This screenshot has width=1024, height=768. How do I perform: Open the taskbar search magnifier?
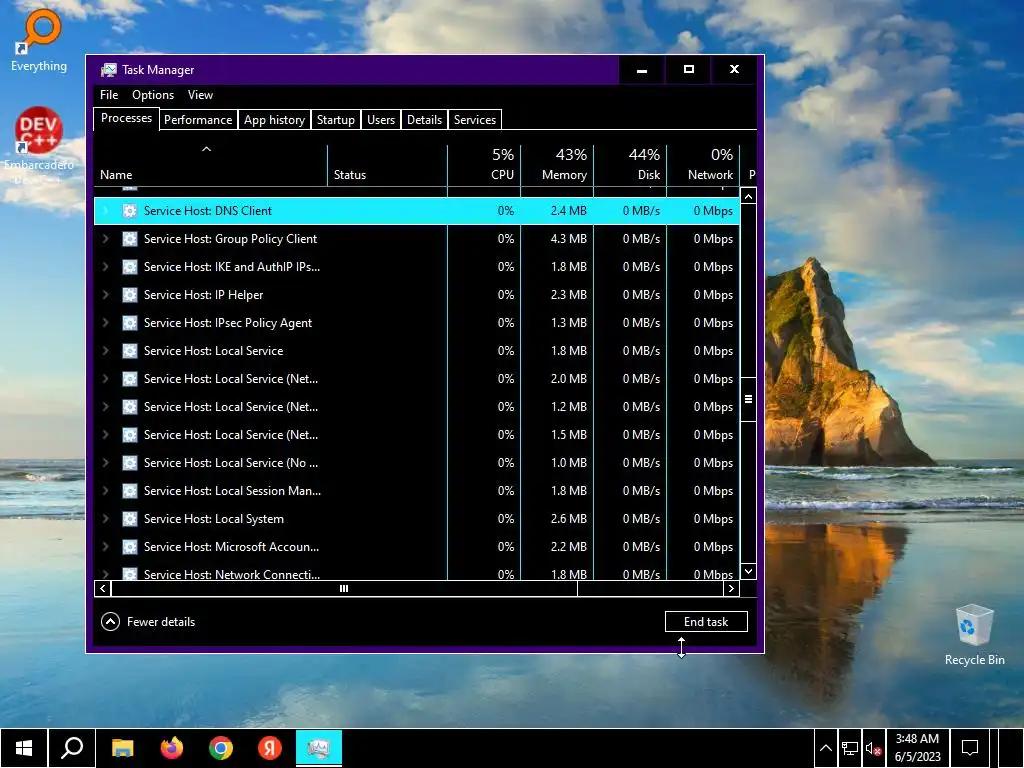click(72, 748)
